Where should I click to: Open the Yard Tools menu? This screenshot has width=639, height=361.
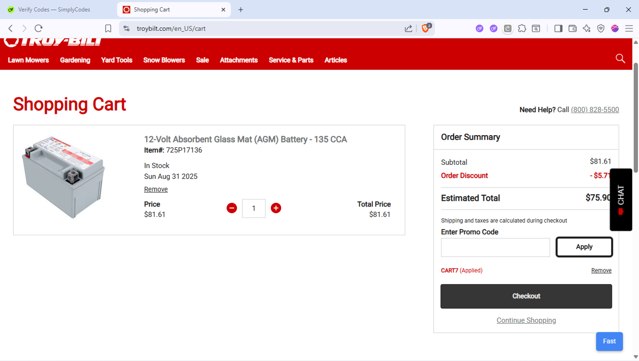click(117, 60)
